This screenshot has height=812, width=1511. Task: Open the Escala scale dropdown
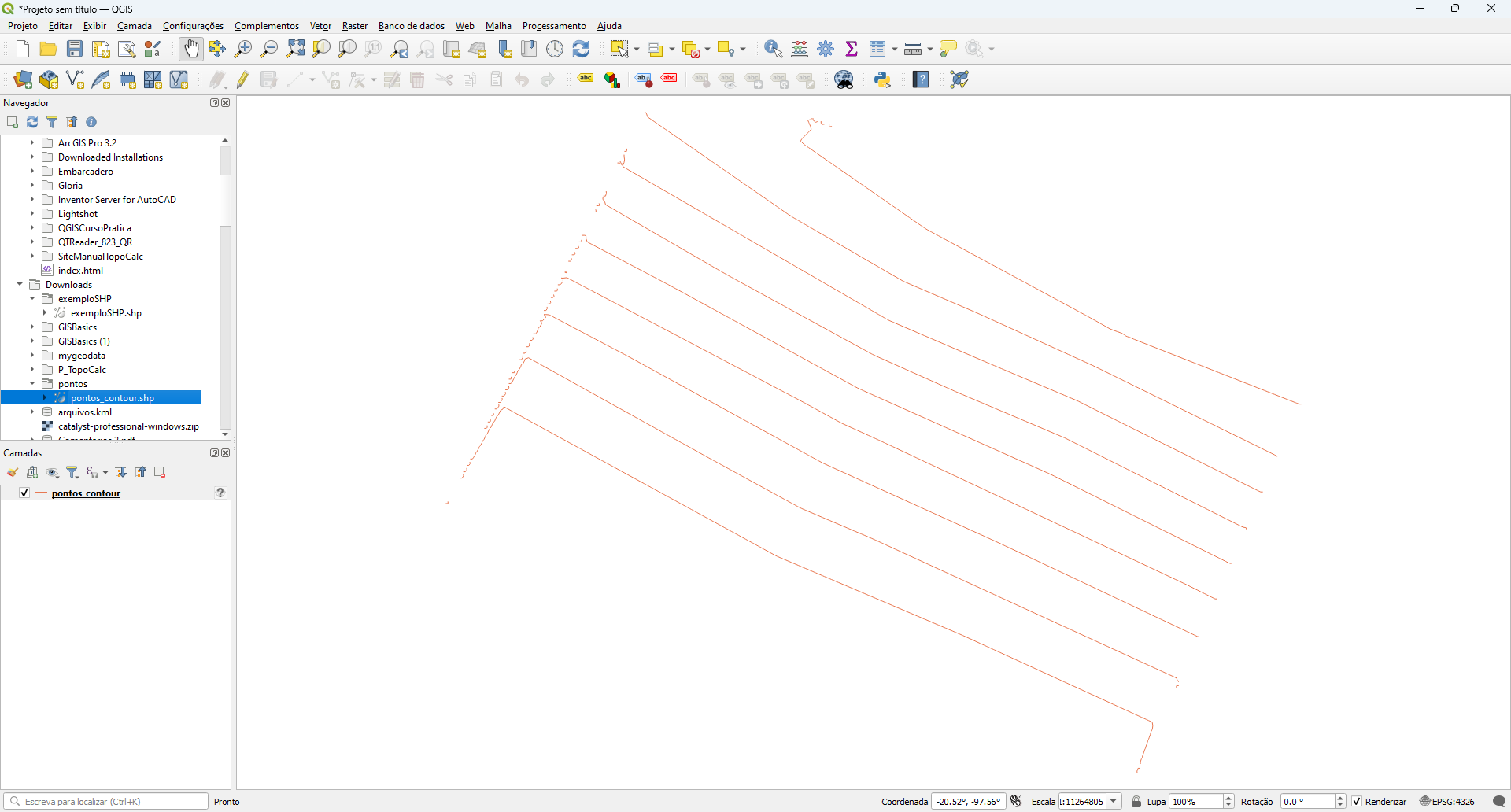1114,802
